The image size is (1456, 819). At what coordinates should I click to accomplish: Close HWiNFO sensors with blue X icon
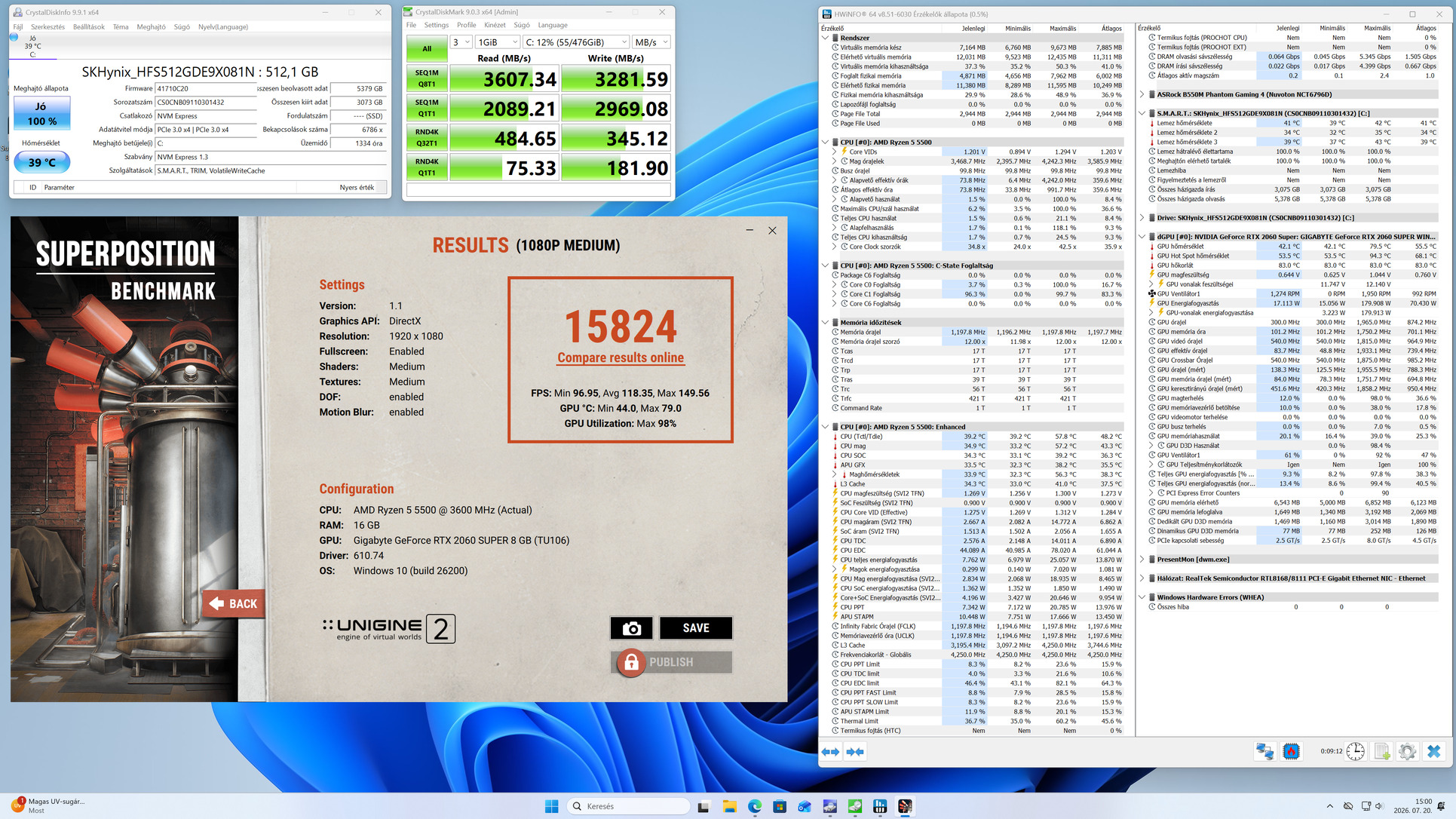[x=1433, y=751]
